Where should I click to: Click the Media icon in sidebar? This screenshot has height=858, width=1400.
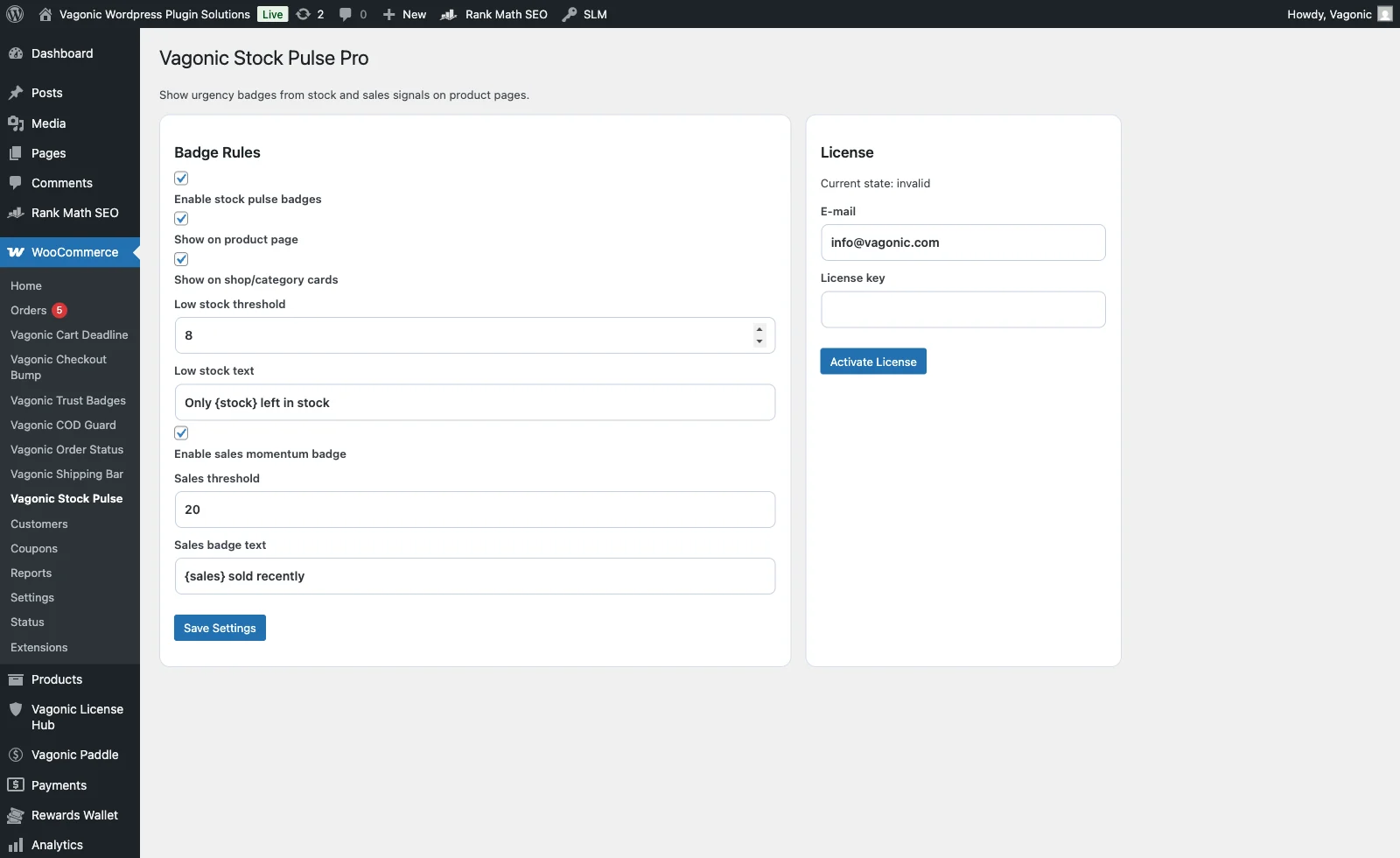16,123
